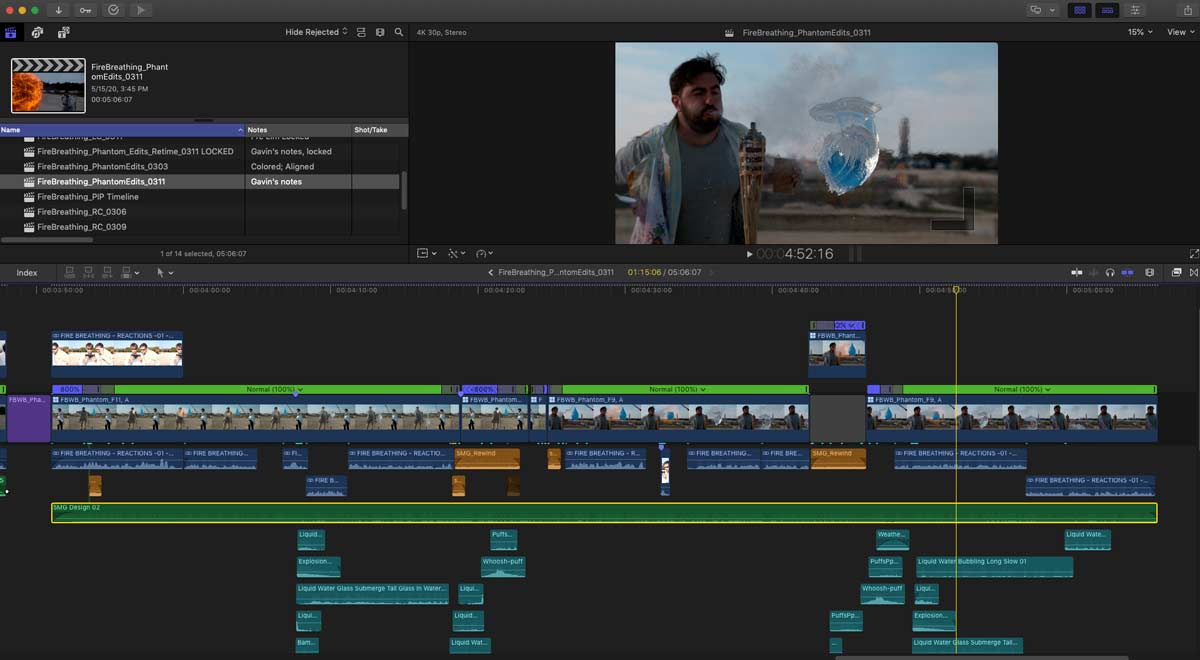Select the Liquid Water Bubbling Long Slow 01 clip

[x=995, y=567]
